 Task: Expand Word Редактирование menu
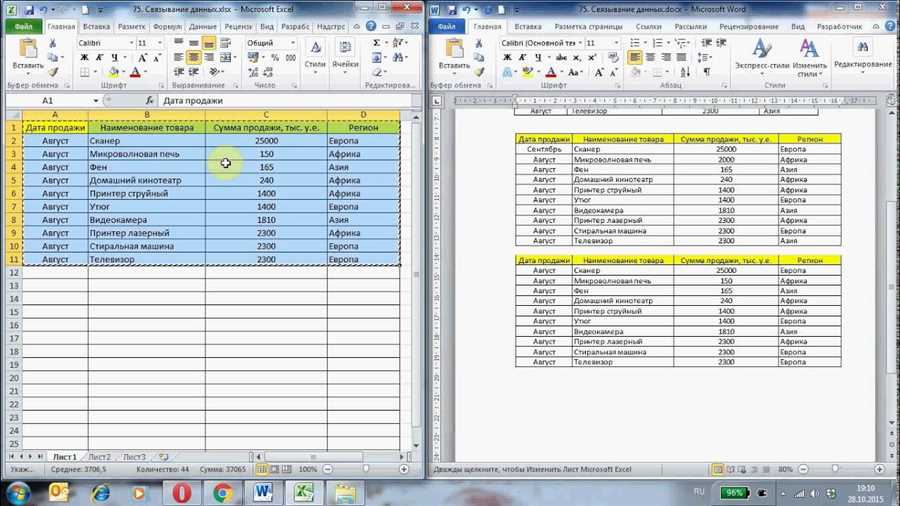[863, 56]
